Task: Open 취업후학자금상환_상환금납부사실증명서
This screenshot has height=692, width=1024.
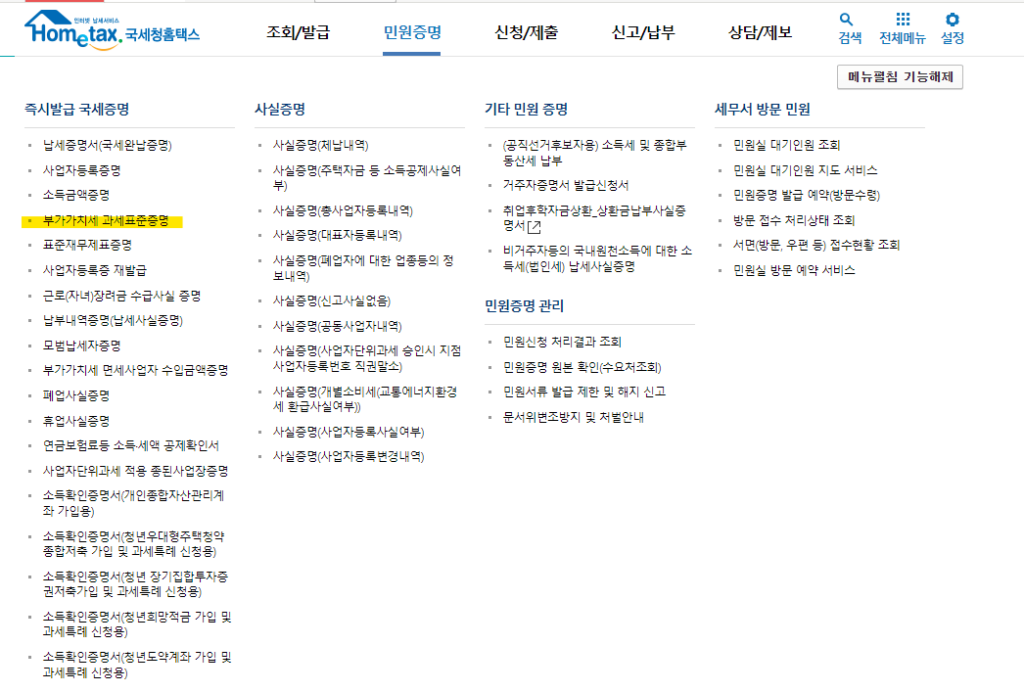Action: 594,218
